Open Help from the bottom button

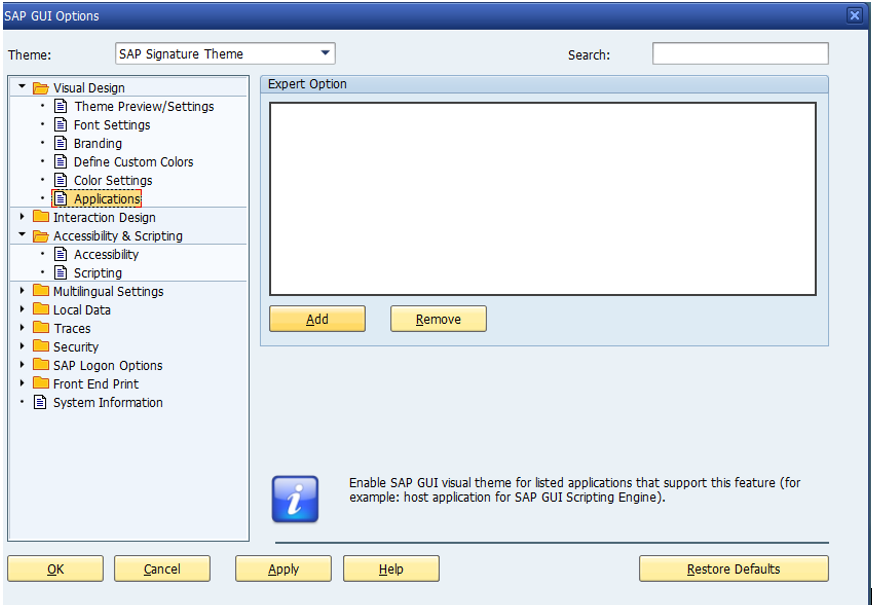point(391,569)
